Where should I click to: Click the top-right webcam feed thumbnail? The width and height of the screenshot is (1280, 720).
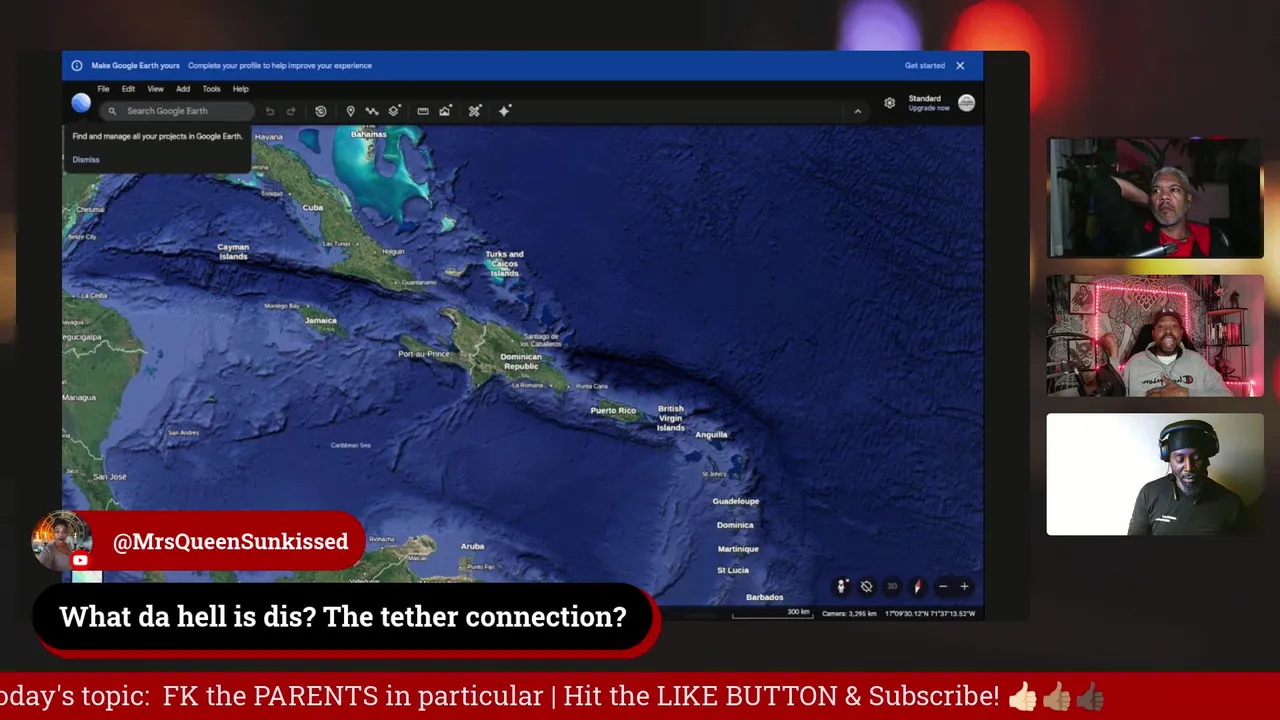[1155, 198]
